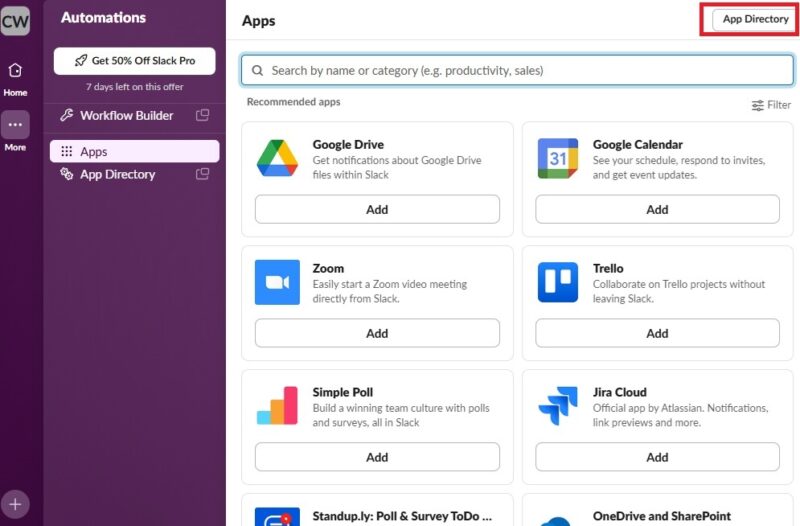Click the Simple Poll app logo
This screenshot has height=526, width=800.
[277, 406]
